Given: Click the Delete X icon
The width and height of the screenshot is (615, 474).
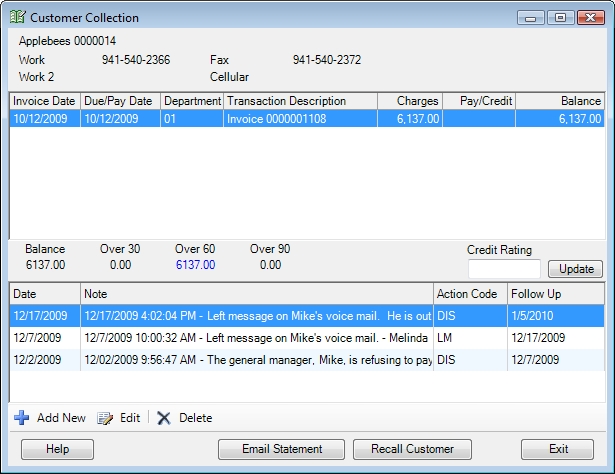Looking at the screenshot, I should click(164, 418).
